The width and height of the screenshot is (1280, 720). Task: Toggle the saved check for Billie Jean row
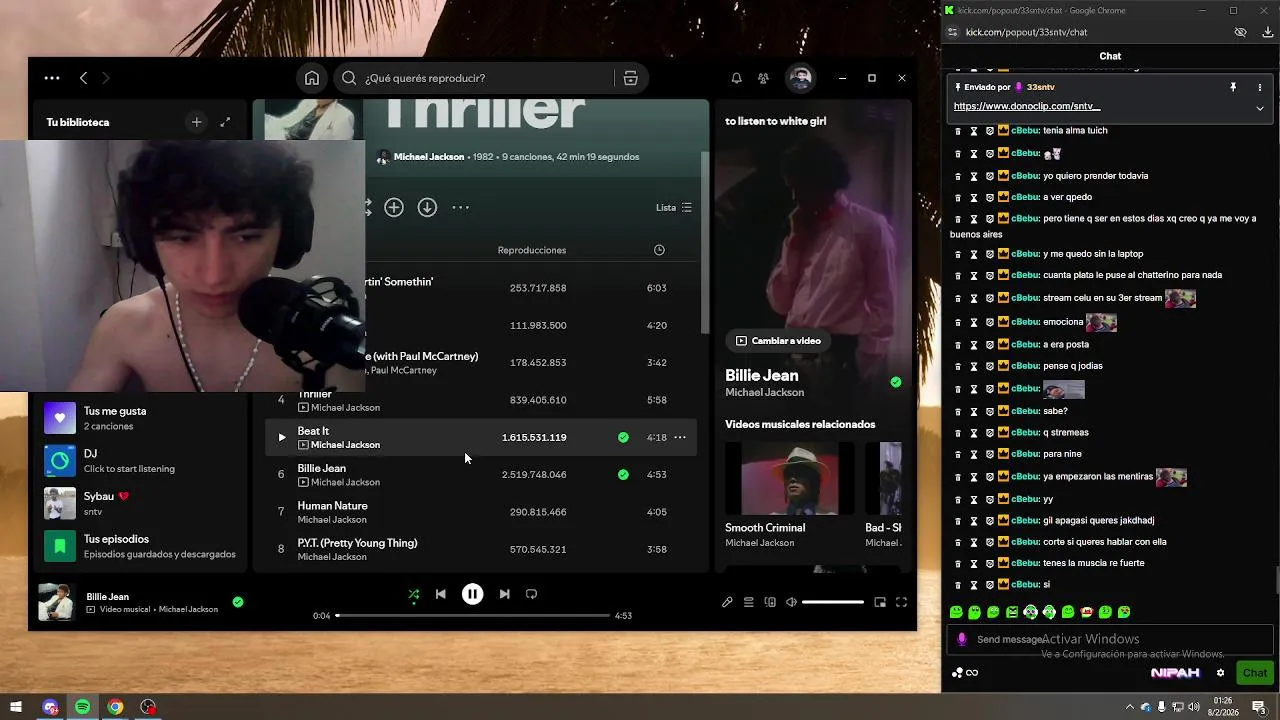point(623,474)
